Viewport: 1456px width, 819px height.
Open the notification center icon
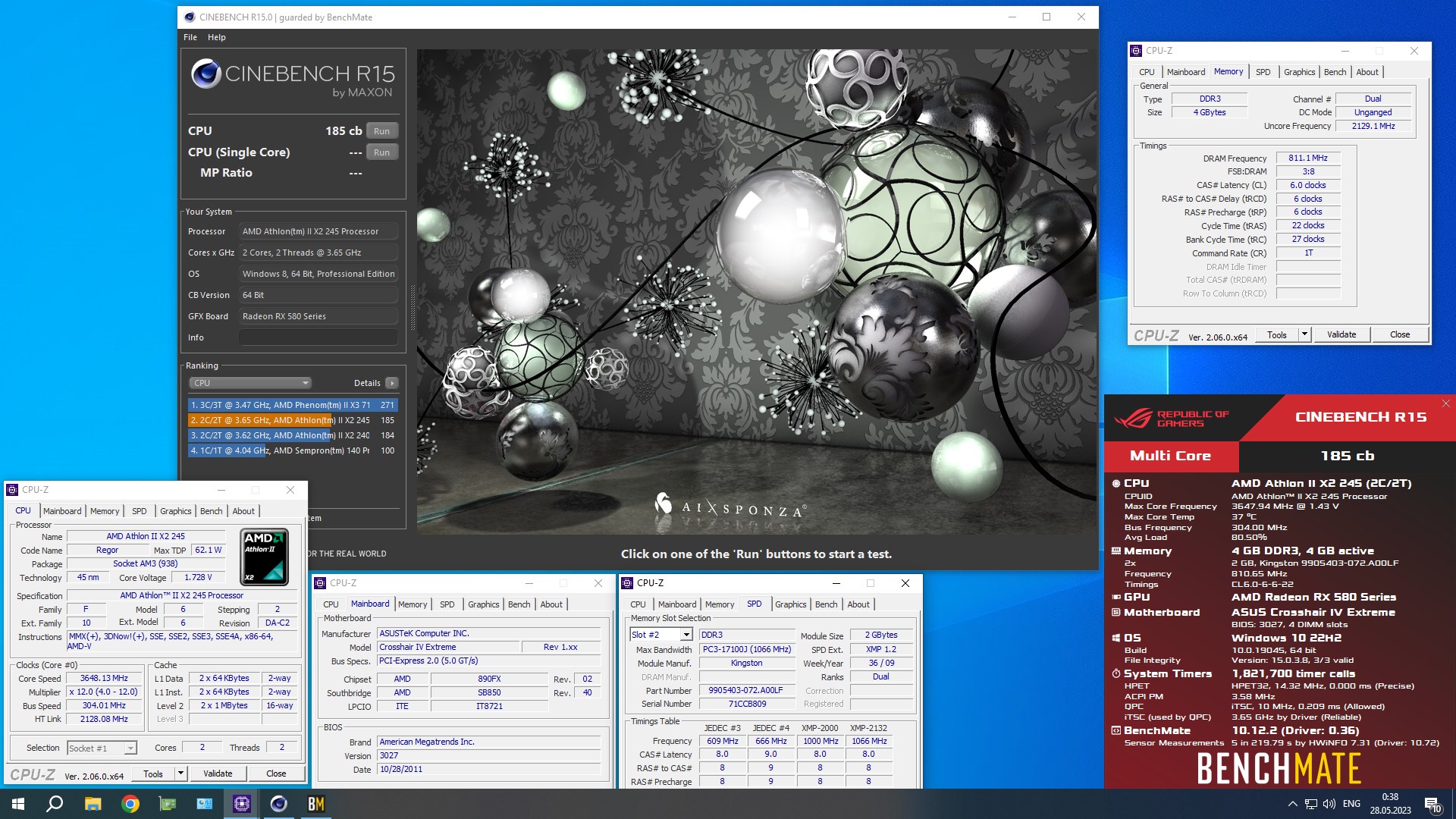(1432, 804)
